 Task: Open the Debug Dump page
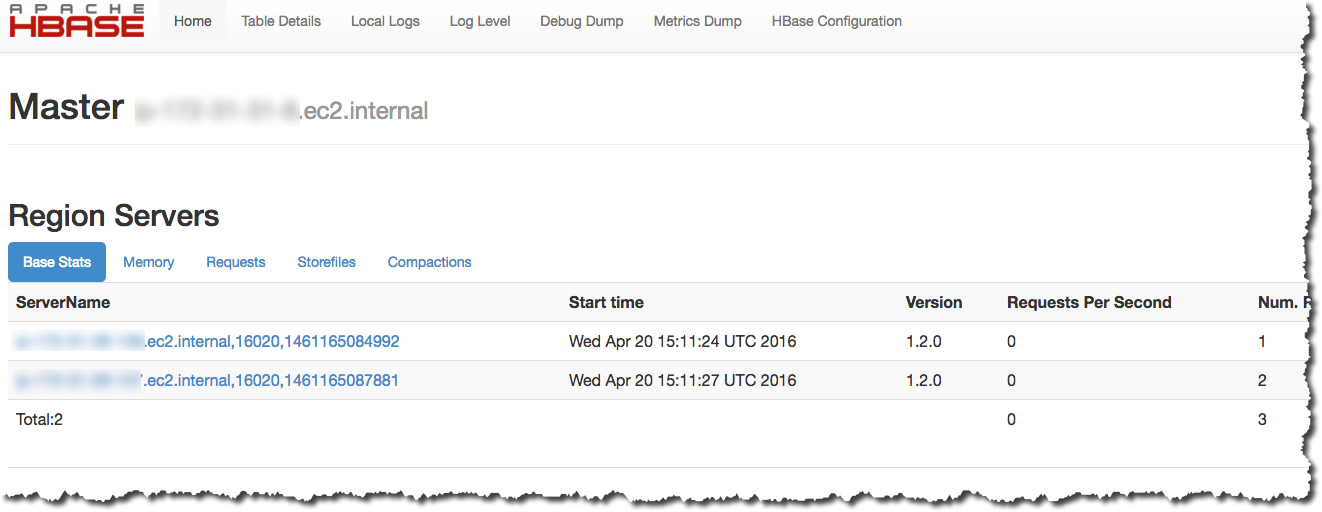582,21
